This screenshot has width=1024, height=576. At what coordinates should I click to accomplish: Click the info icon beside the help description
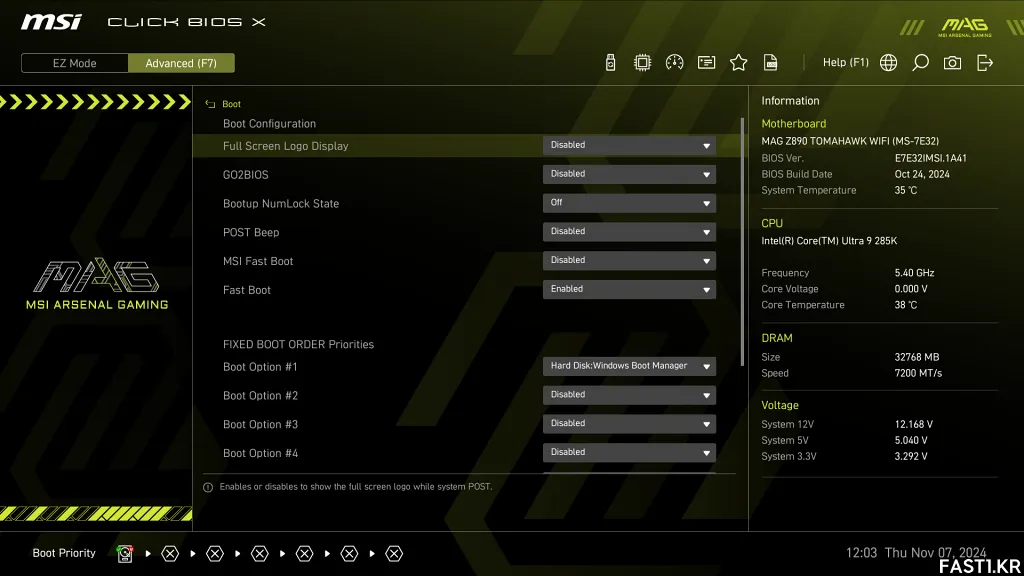click(x=208, y=487)
